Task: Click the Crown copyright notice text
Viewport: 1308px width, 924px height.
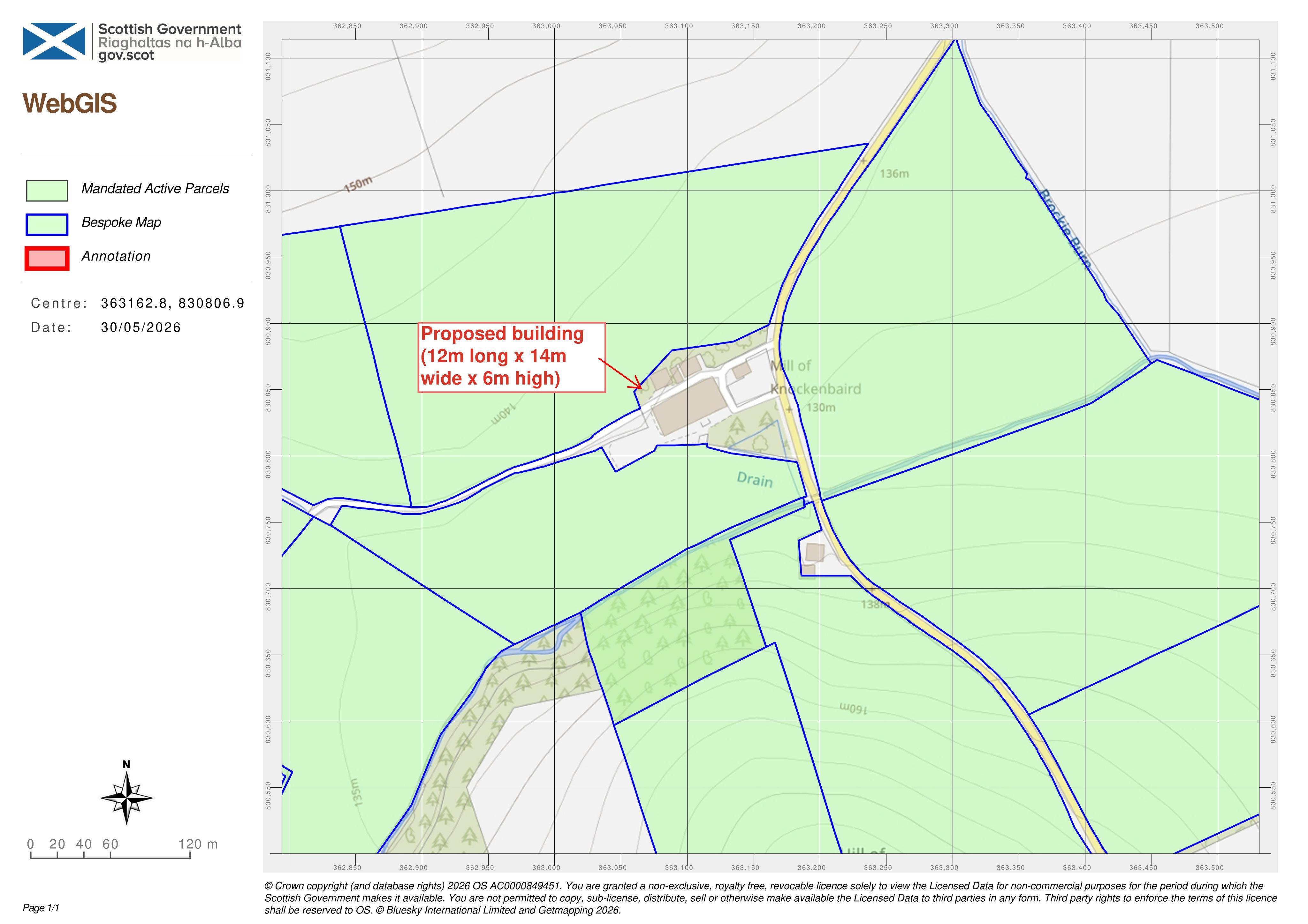Action: tap(770, 898)
